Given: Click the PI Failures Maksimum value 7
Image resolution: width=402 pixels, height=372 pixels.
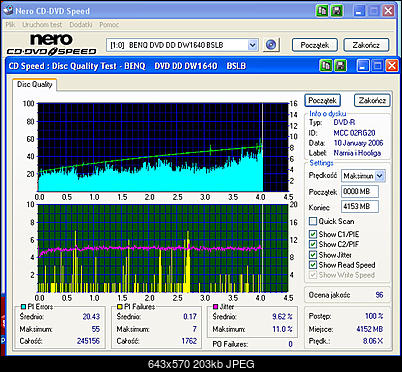Looking at the screenshot, I should point(194,329).
